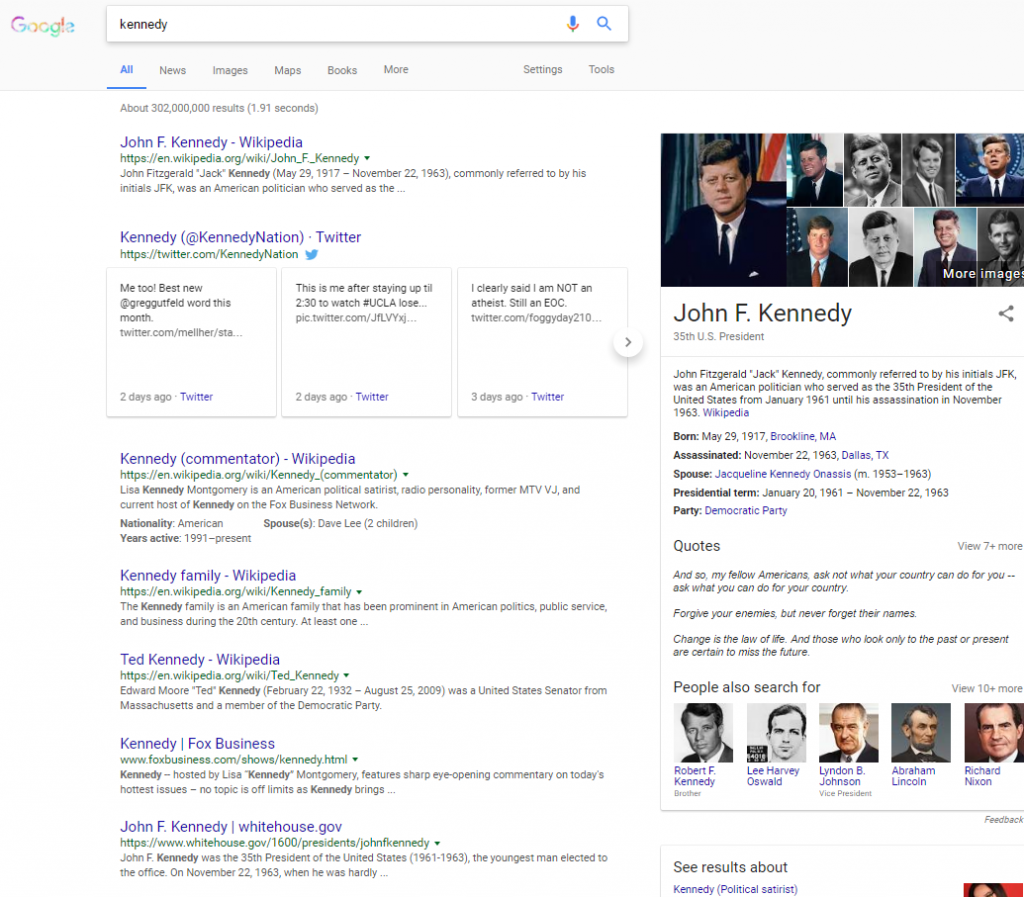
Task: Open Jacqueline Kennedy Onassis link
Action: 782,474
